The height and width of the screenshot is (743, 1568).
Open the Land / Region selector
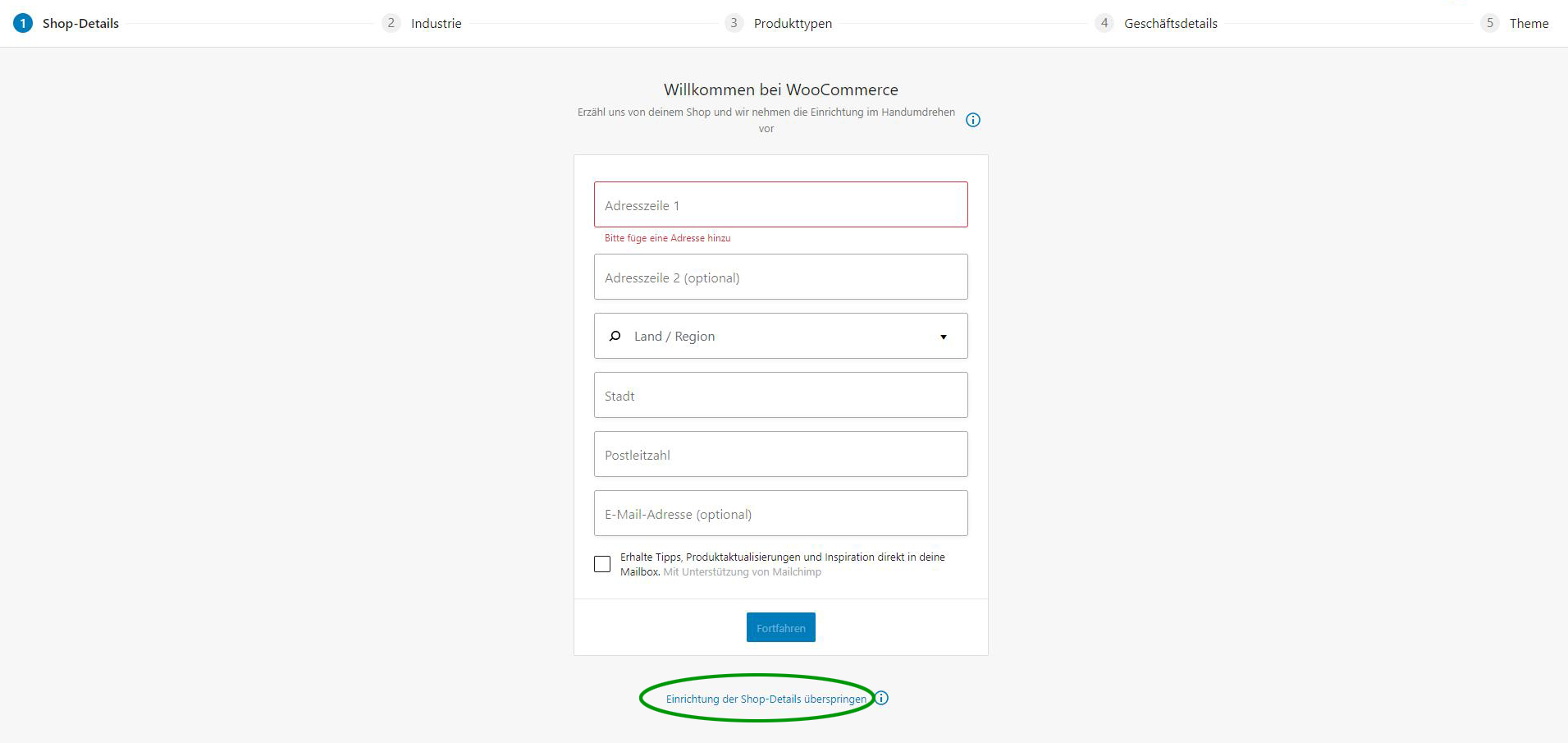(x=781, y=336)
